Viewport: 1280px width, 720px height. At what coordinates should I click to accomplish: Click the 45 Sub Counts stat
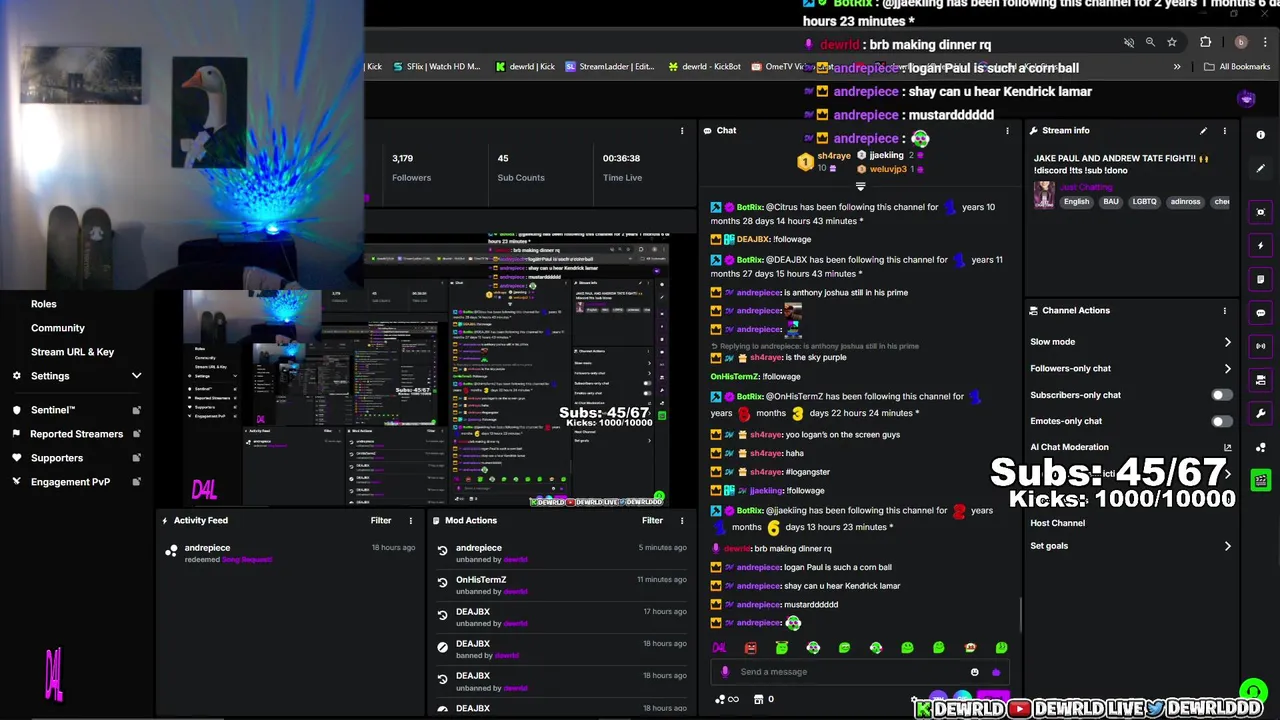coord(521,168)
